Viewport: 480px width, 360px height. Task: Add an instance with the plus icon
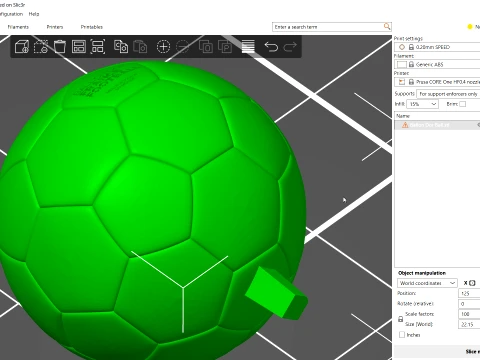click(163, 47)
